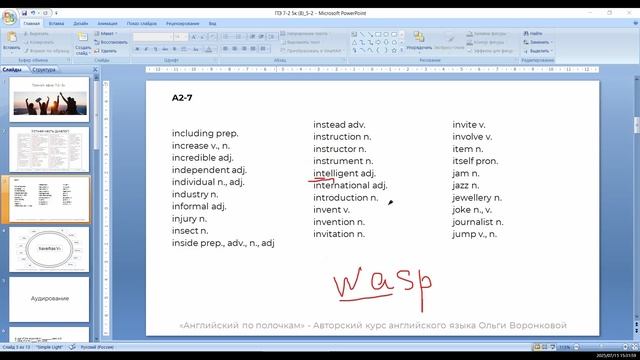Open the Вставка ribbon tab
640x360 pixels.
(56, 23)
